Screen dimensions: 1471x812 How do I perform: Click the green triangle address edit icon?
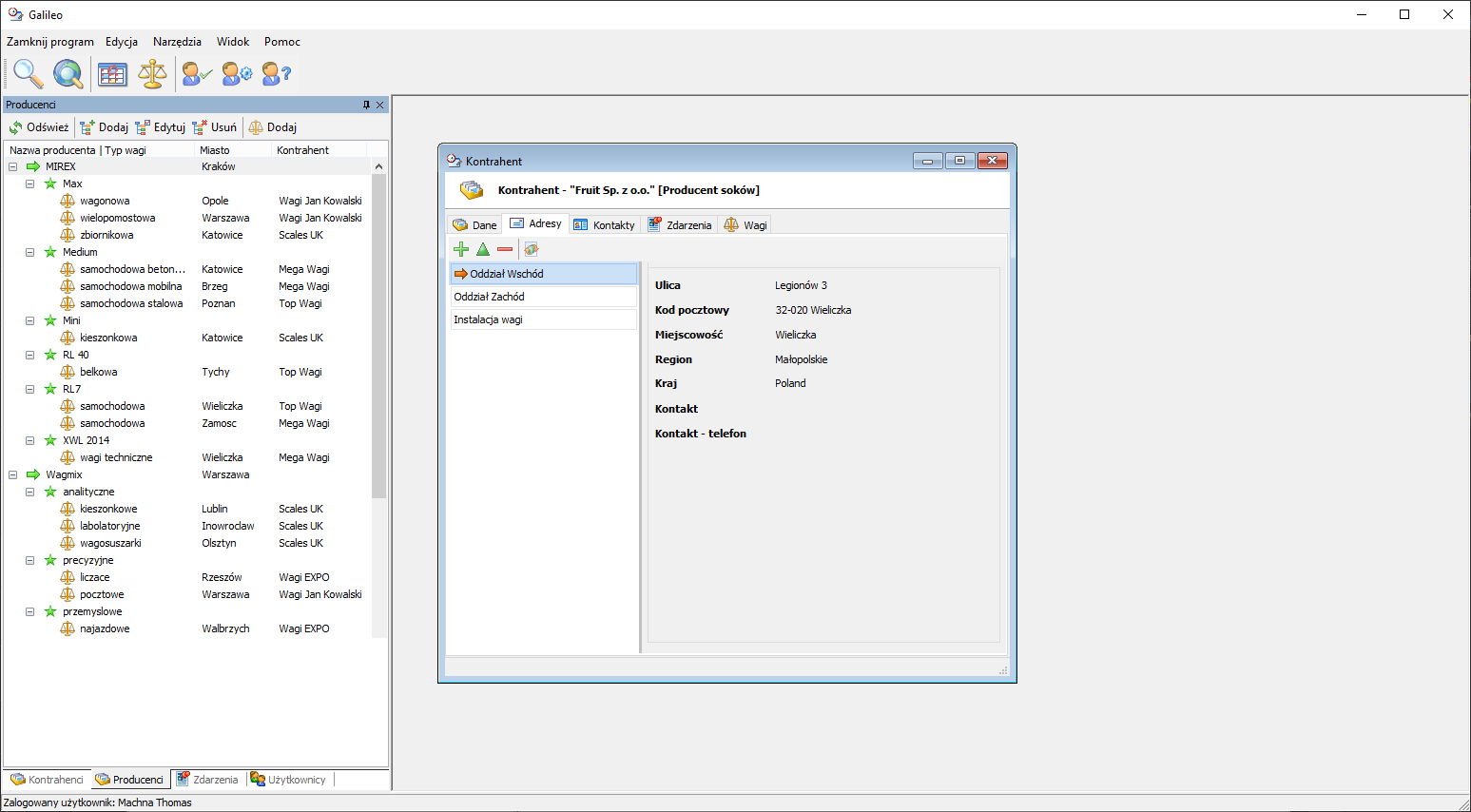click(483, 249)
